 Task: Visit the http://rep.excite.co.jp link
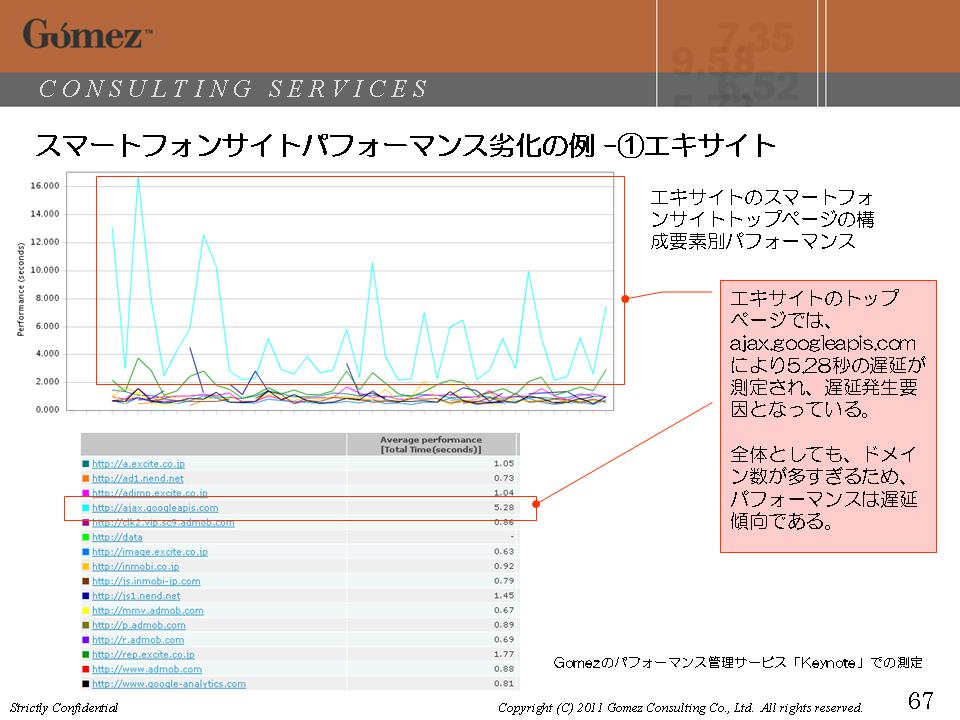click(x=143, y=655)
